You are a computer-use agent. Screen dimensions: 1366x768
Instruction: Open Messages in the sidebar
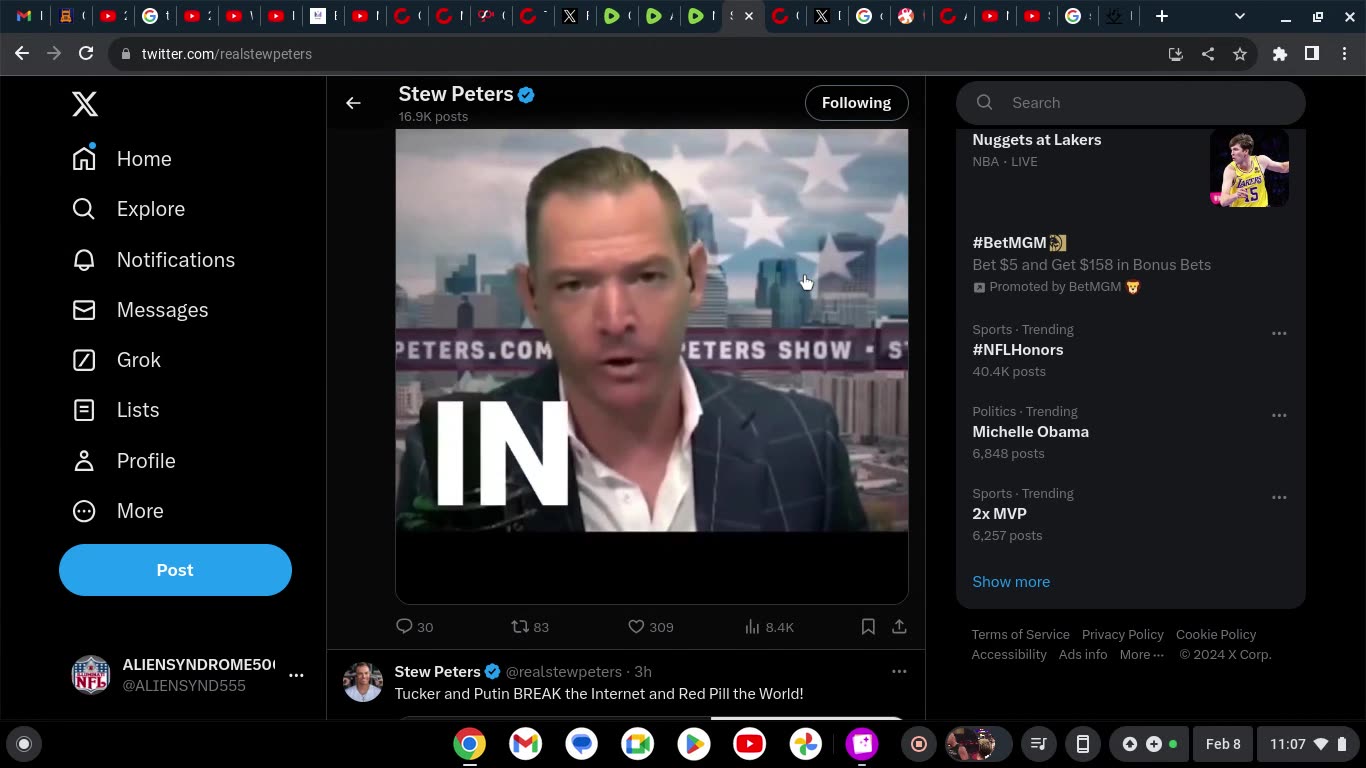coord(140,310)
